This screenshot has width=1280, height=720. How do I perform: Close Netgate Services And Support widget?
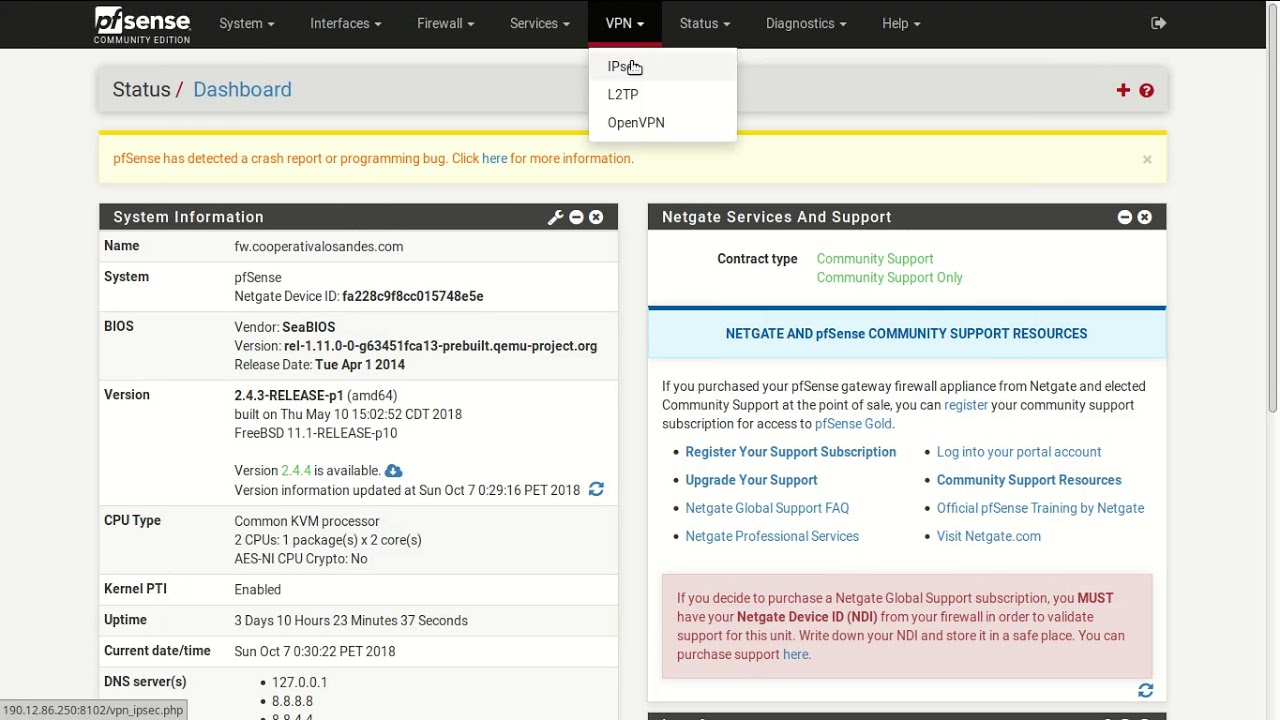point(1144,217)
